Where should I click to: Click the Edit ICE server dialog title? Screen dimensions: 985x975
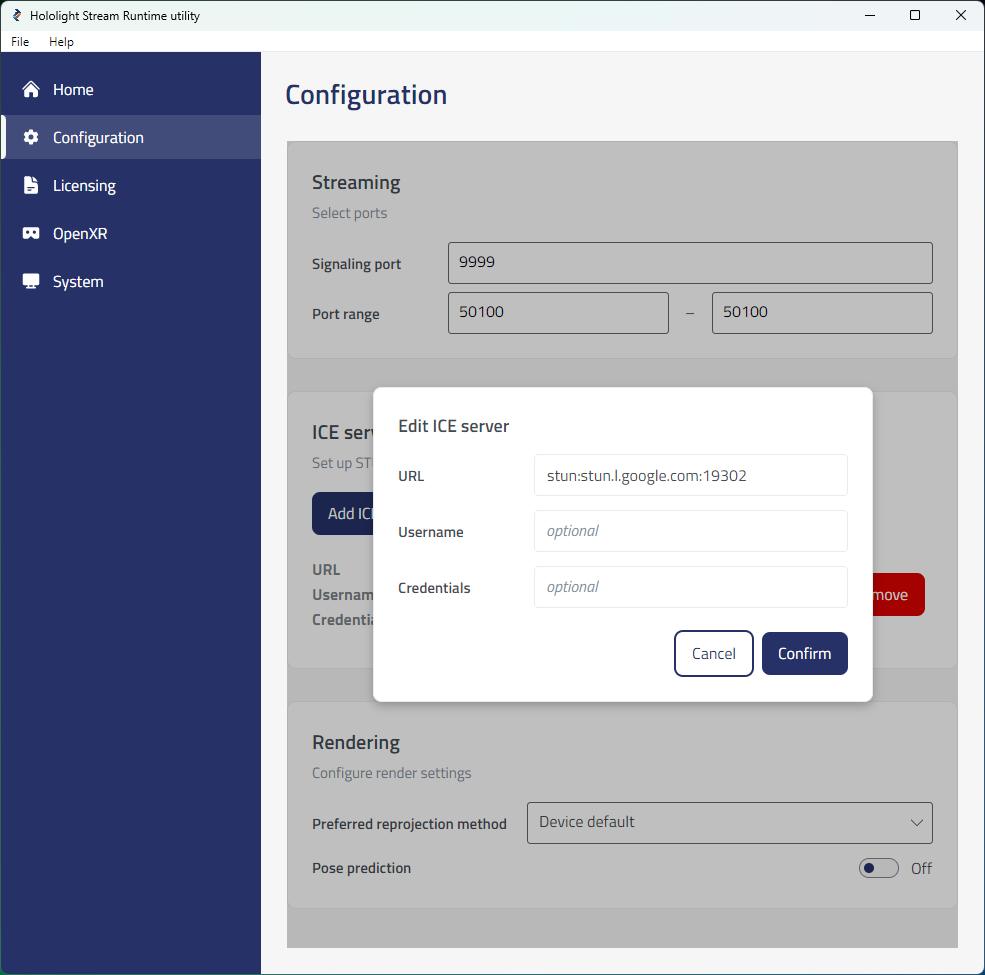coord(454,426)
